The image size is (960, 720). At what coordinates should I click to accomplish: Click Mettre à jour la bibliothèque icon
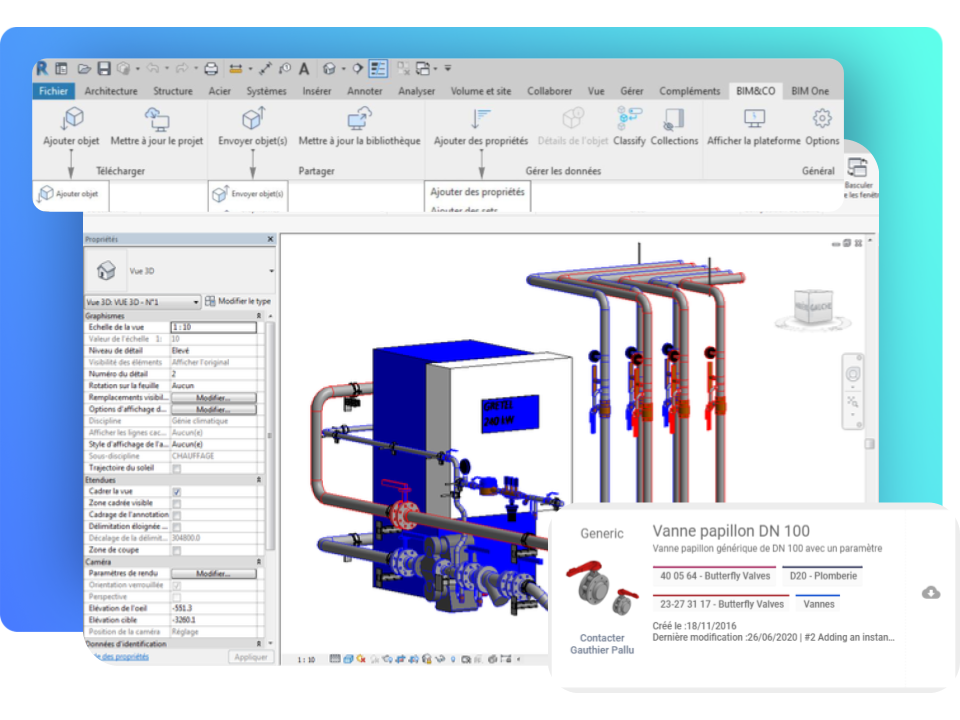(x=359, y=118)
